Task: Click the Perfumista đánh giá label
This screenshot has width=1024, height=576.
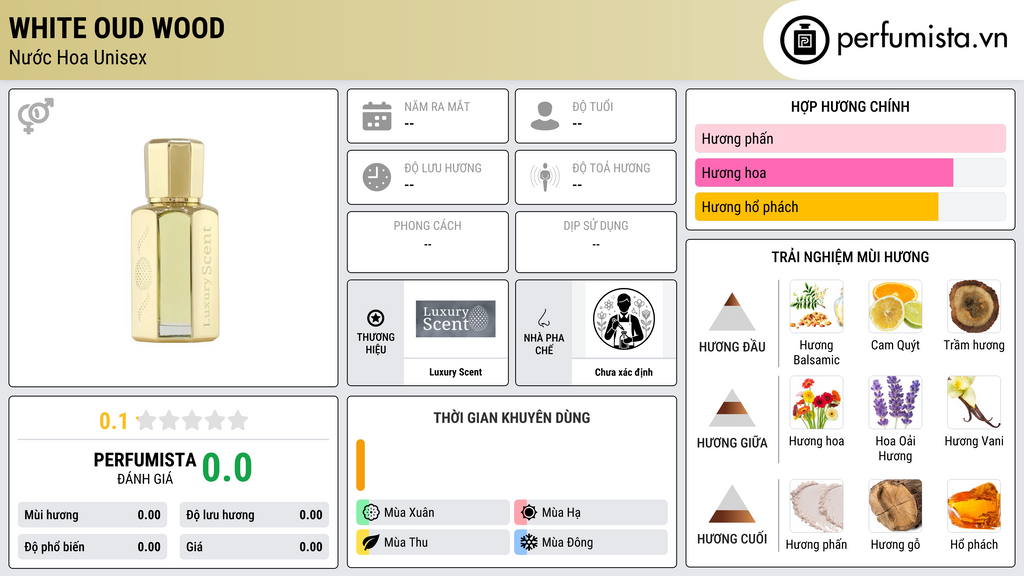Action: [145, 468]
